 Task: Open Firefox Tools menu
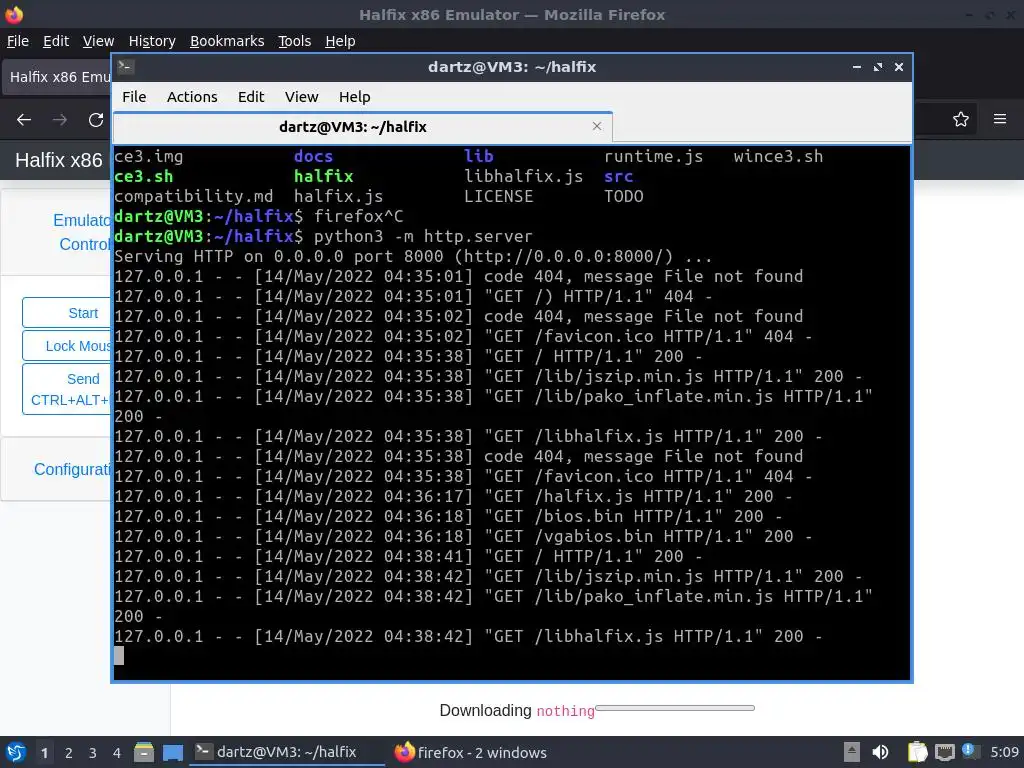(x=295, y=41)
